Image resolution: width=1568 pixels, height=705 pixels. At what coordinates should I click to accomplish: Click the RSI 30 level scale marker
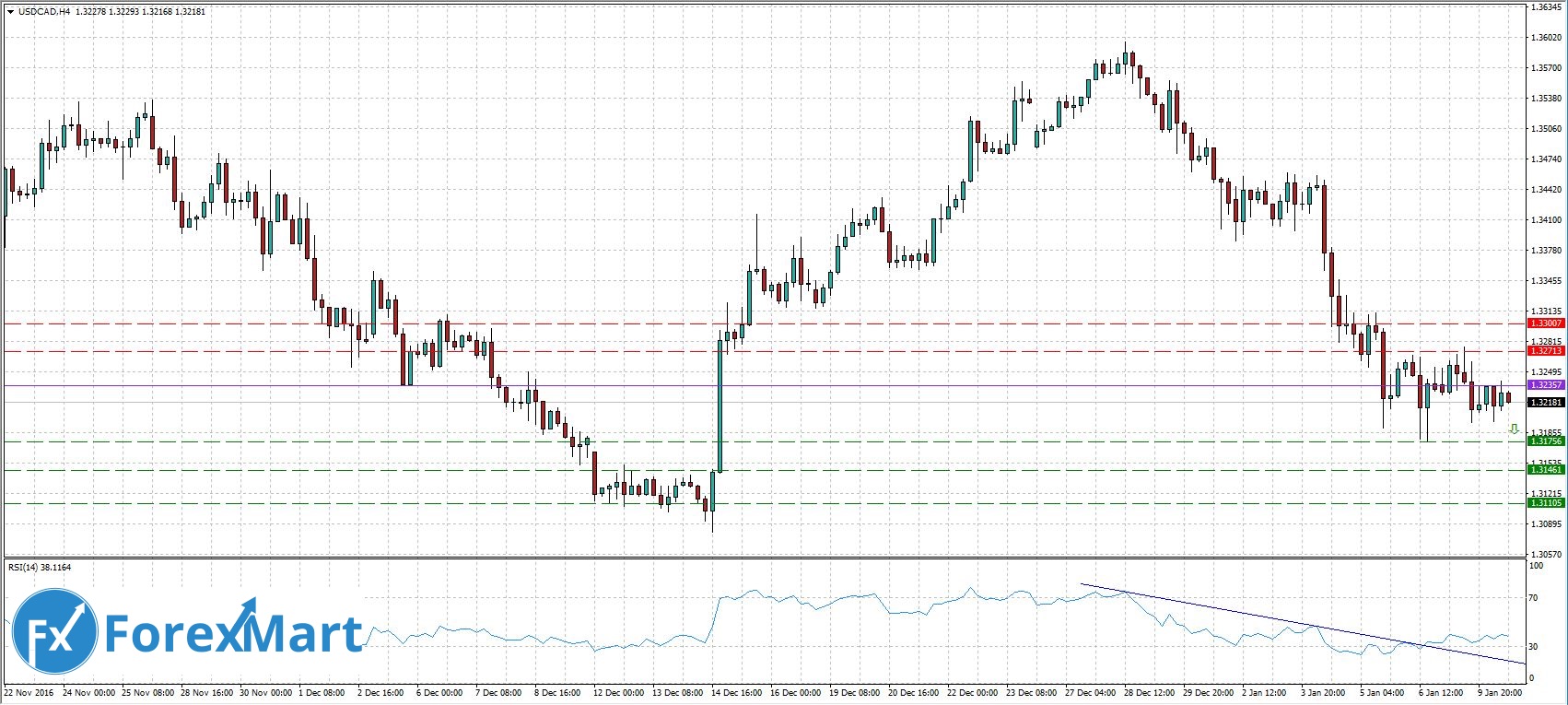coord(1534,646)
